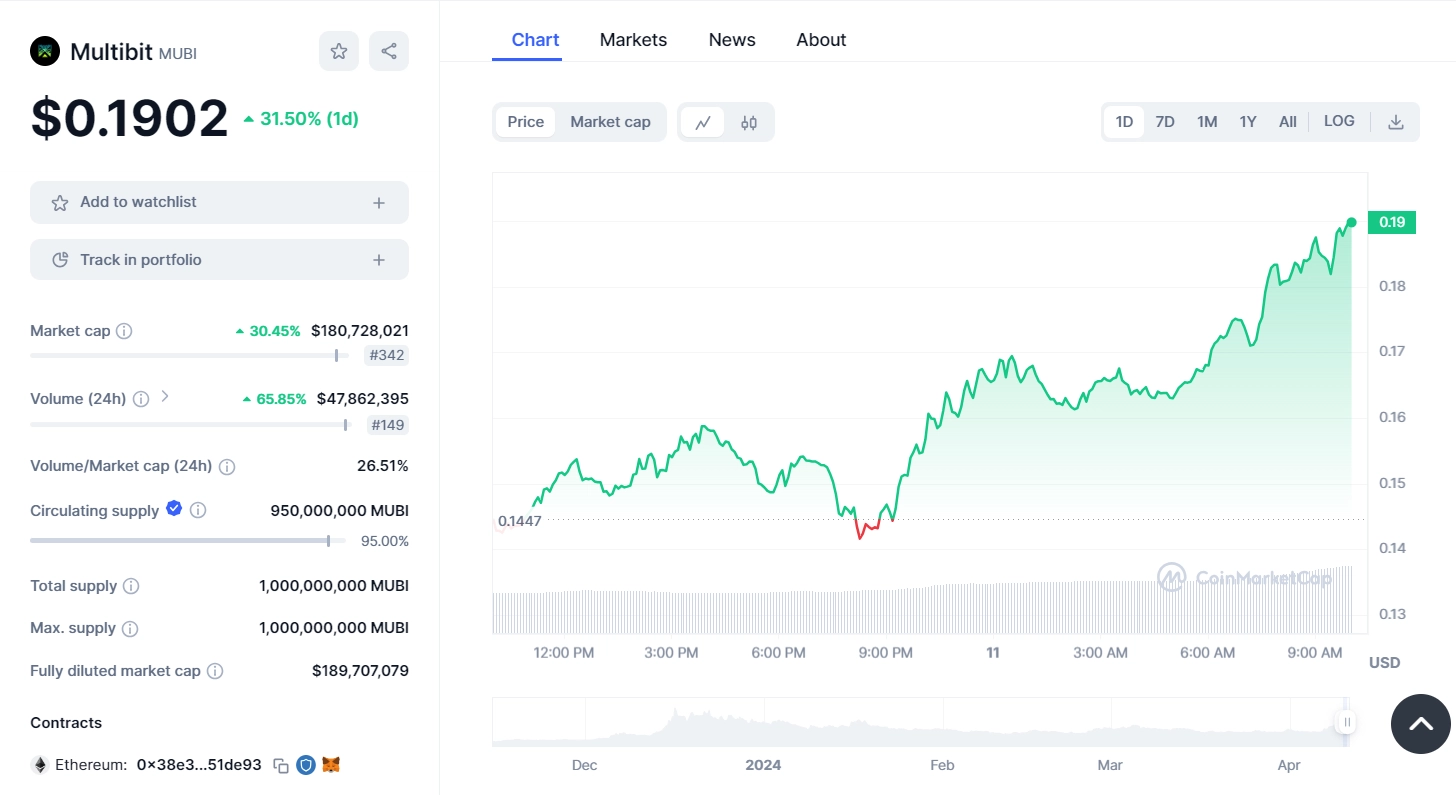Viewport: 1456px width, 795px height.
Task: Click the #342 market cap rank badge
Action: coord(386,355)
